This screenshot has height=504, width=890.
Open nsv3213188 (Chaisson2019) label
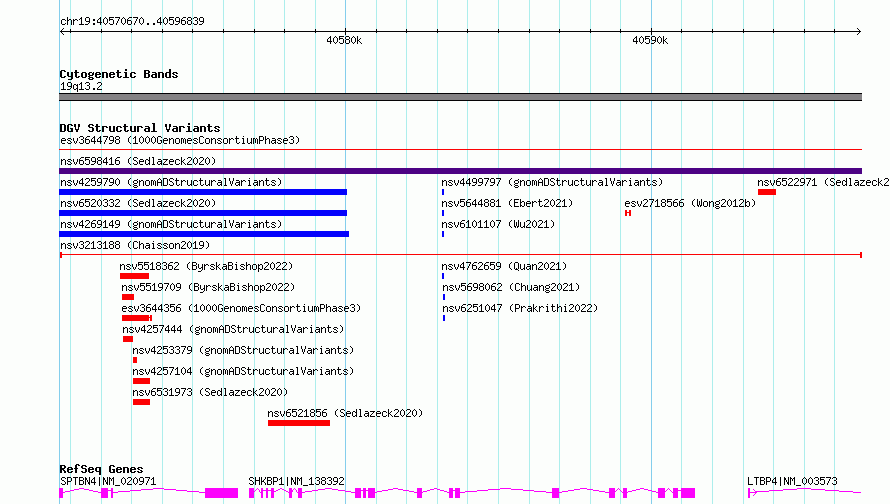click(135, 245)
